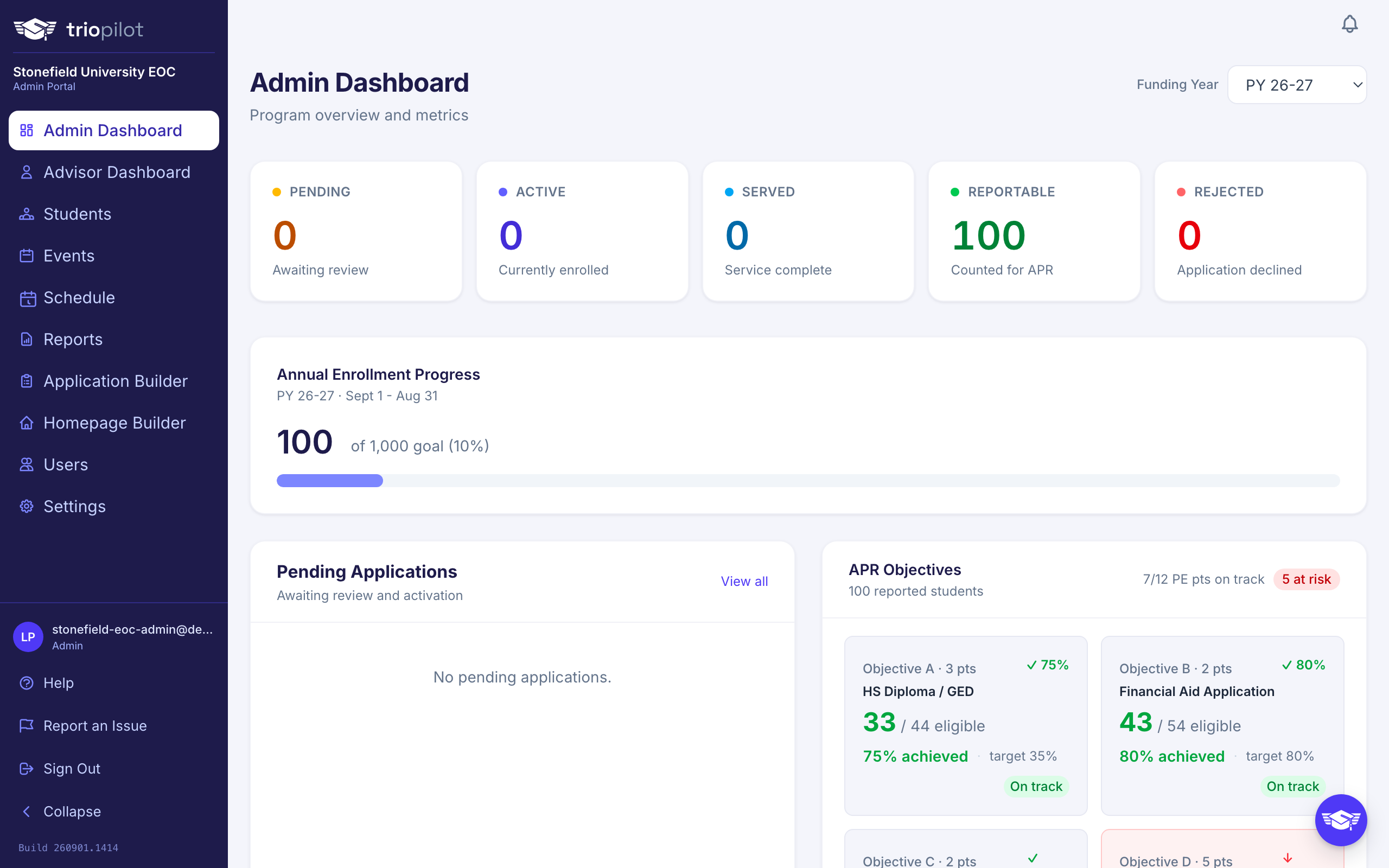Viewport: 1389px width, 868px height.
Task: Click the Admin Dashboard grid icon
Action: click(x=27, y=130)
